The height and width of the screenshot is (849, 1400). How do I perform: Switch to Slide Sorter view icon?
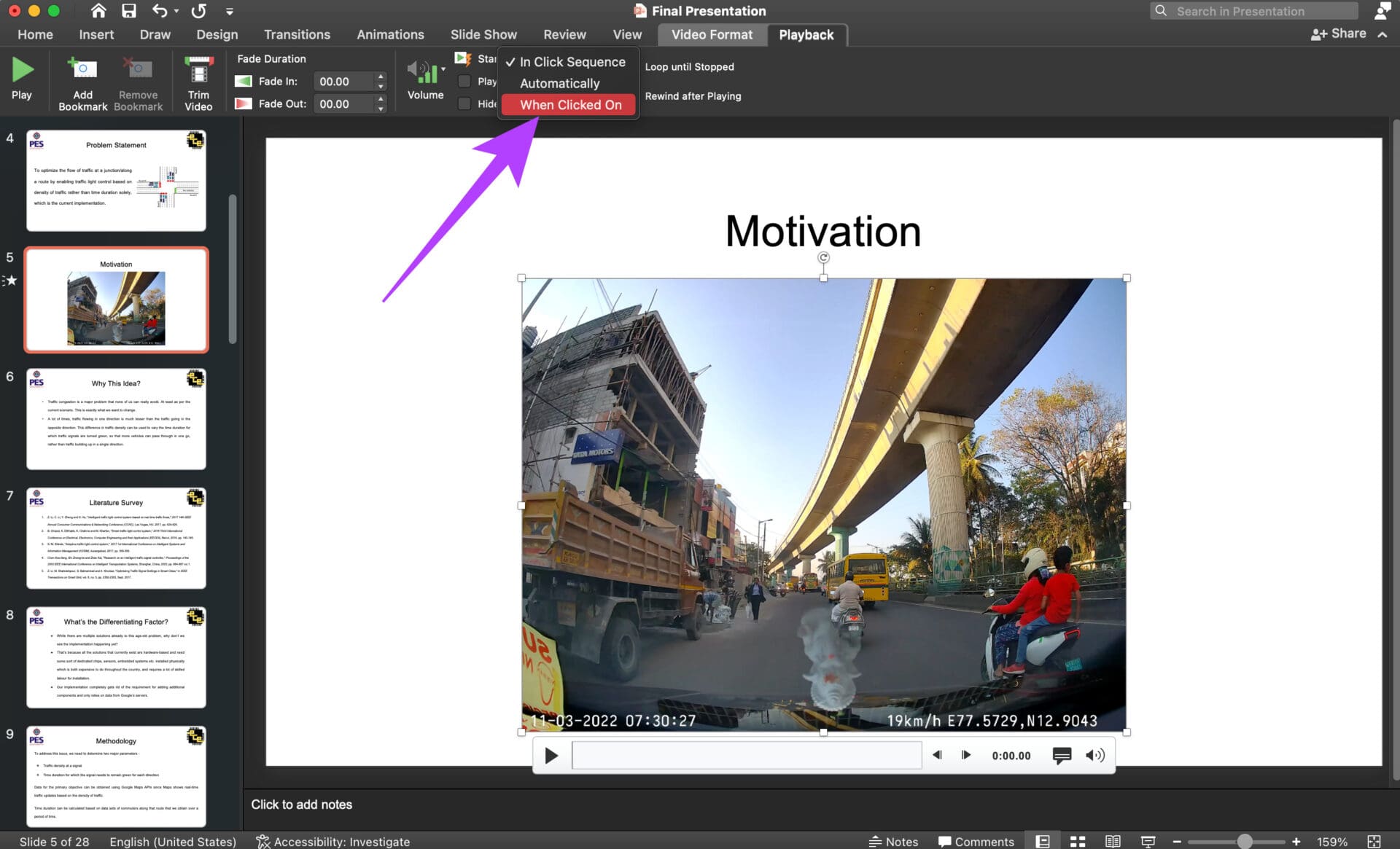[x=1078, y=841]
